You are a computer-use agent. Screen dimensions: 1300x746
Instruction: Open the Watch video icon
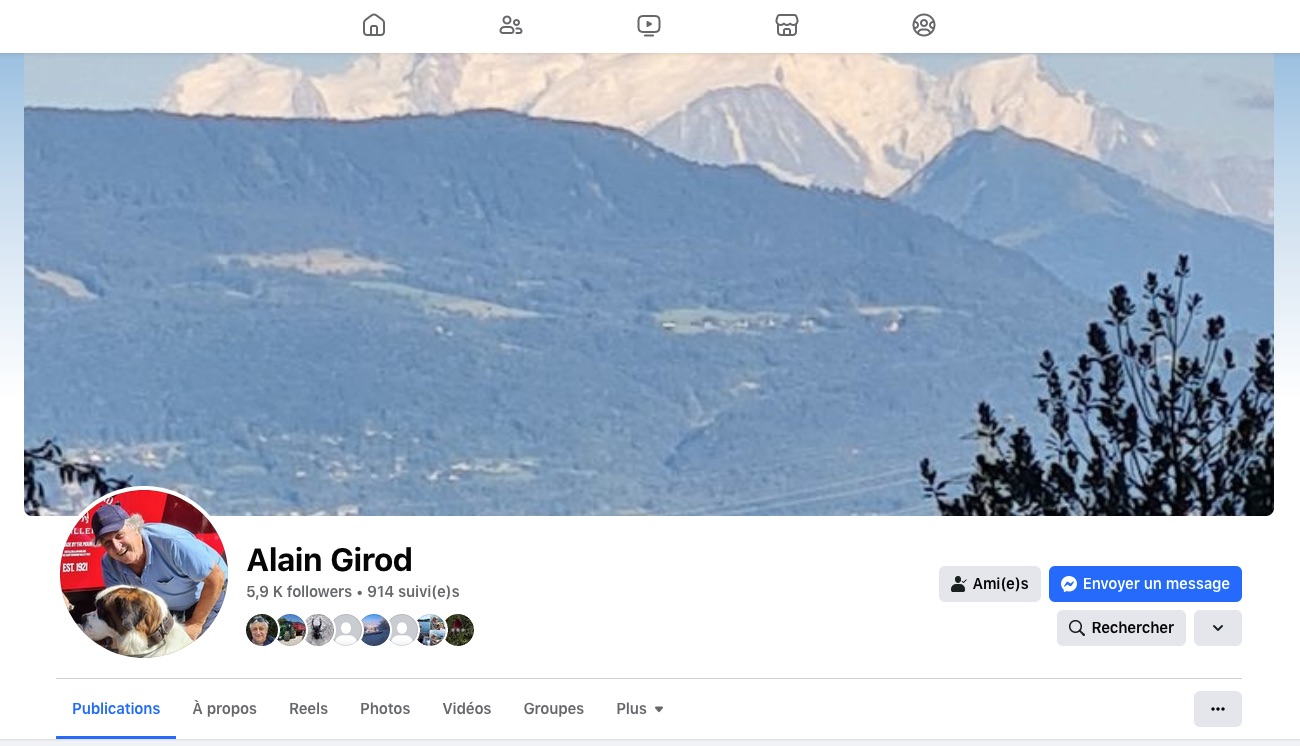click(649, 25)
